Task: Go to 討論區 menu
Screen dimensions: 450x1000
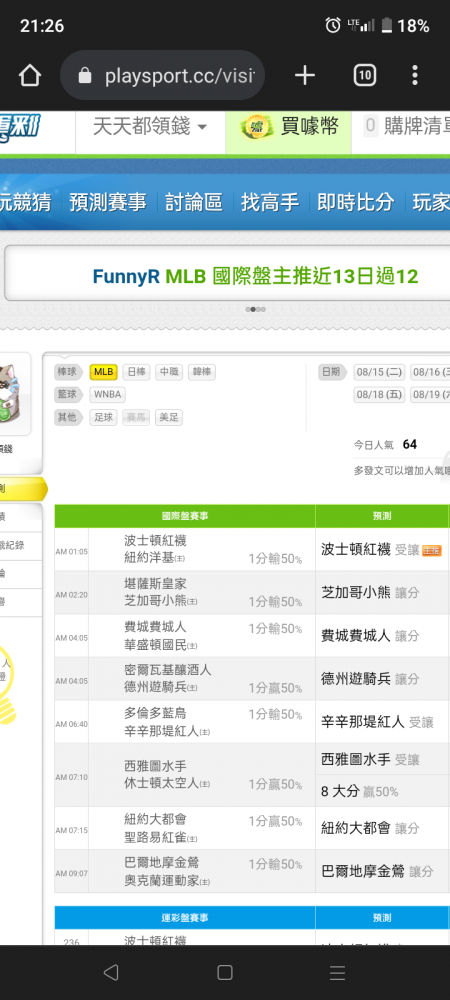Action: click(x=194, y=203)
